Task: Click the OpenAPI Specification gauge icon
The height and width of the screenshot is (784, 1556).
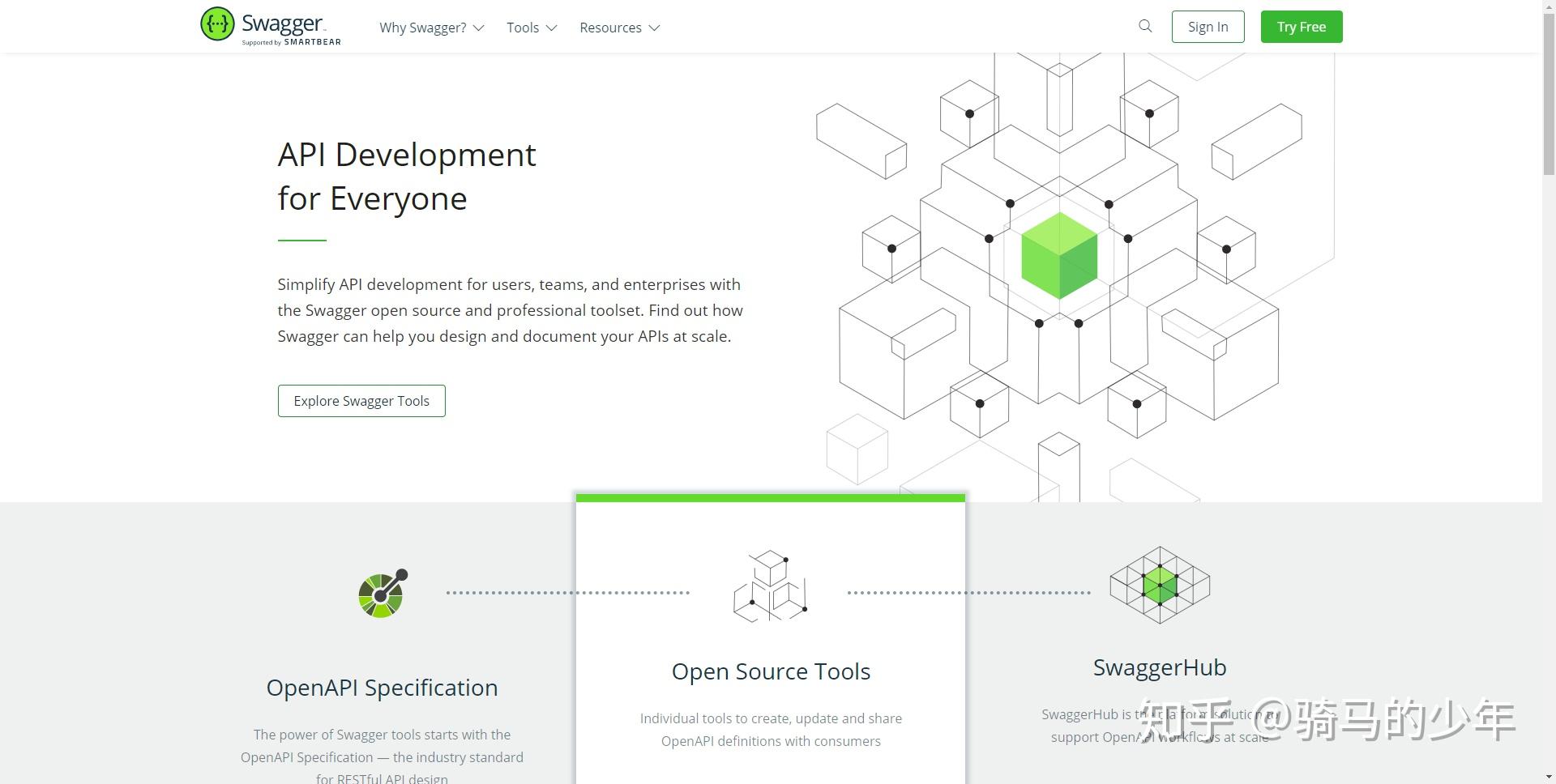Action: (x=383, y=593)
